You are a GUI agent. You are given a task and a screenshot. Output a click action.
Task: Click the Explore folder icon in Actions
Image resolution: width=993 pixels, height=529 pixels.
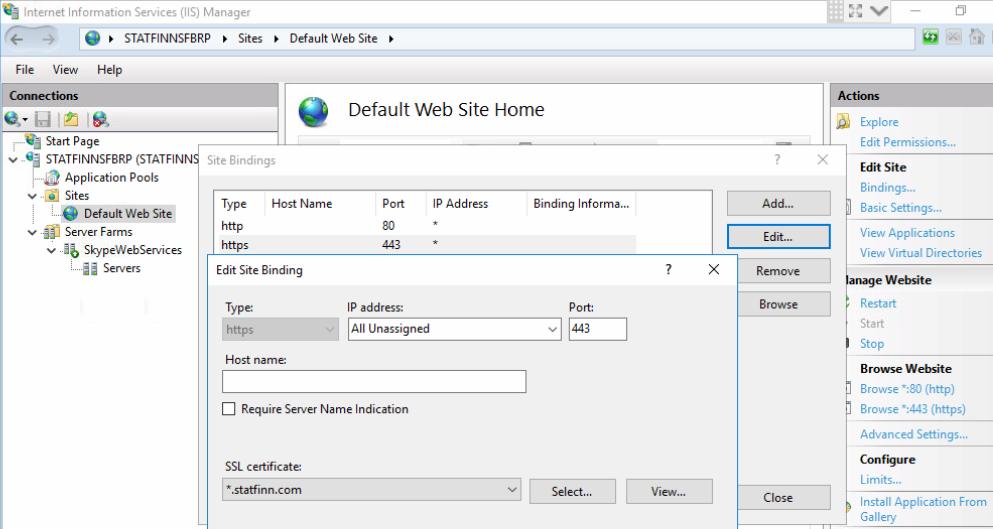pos(843,122)
